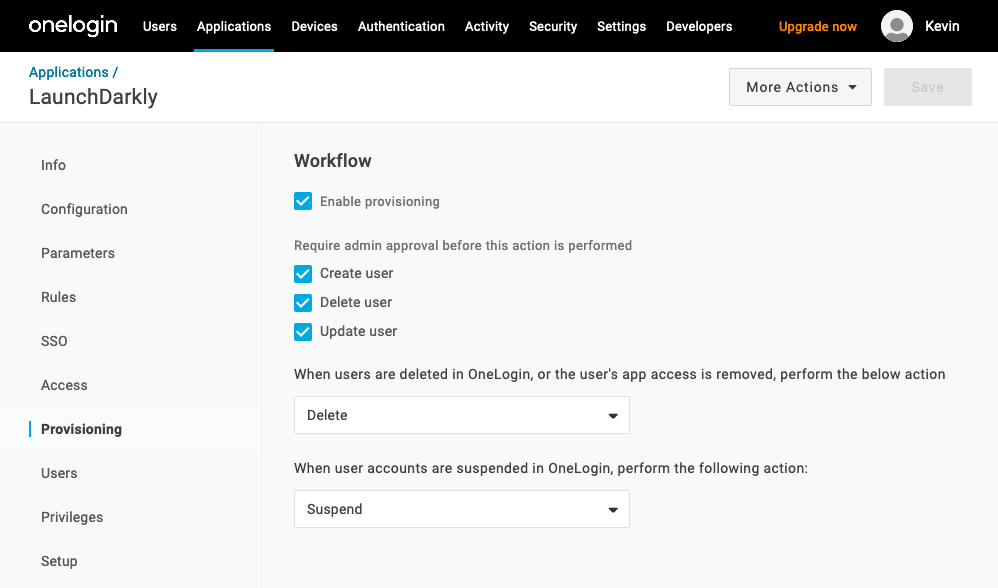
Task: Click the onelogin logo
Action: pos(72,26)
